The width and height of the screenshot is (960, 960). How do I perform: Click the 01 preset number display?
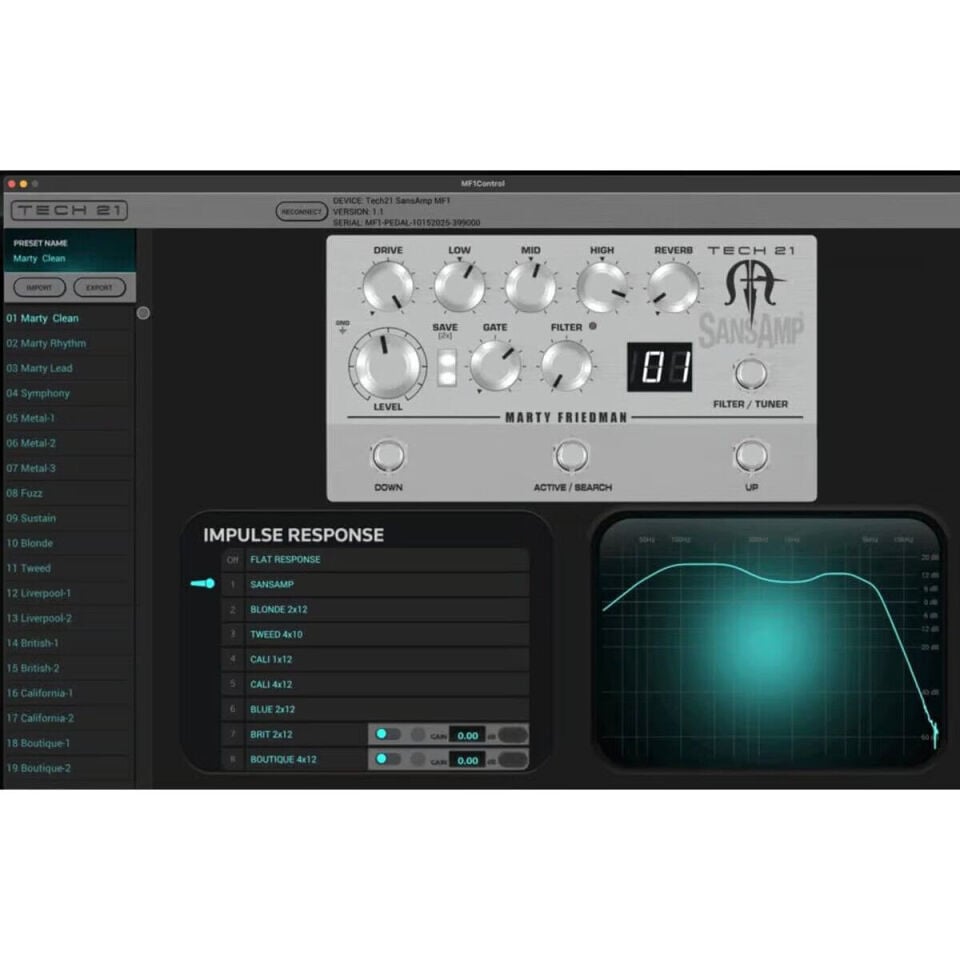tap(659, 367)
